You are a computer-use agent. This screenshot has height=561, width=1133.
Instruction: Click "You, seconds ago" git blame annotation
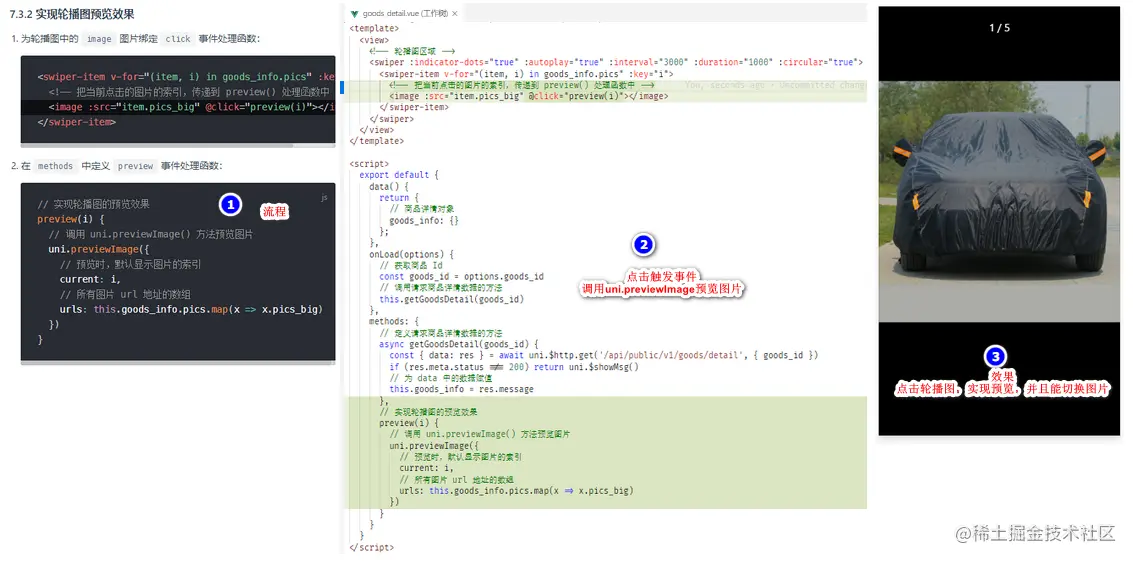pyautogui.click(x=775, y=85)
